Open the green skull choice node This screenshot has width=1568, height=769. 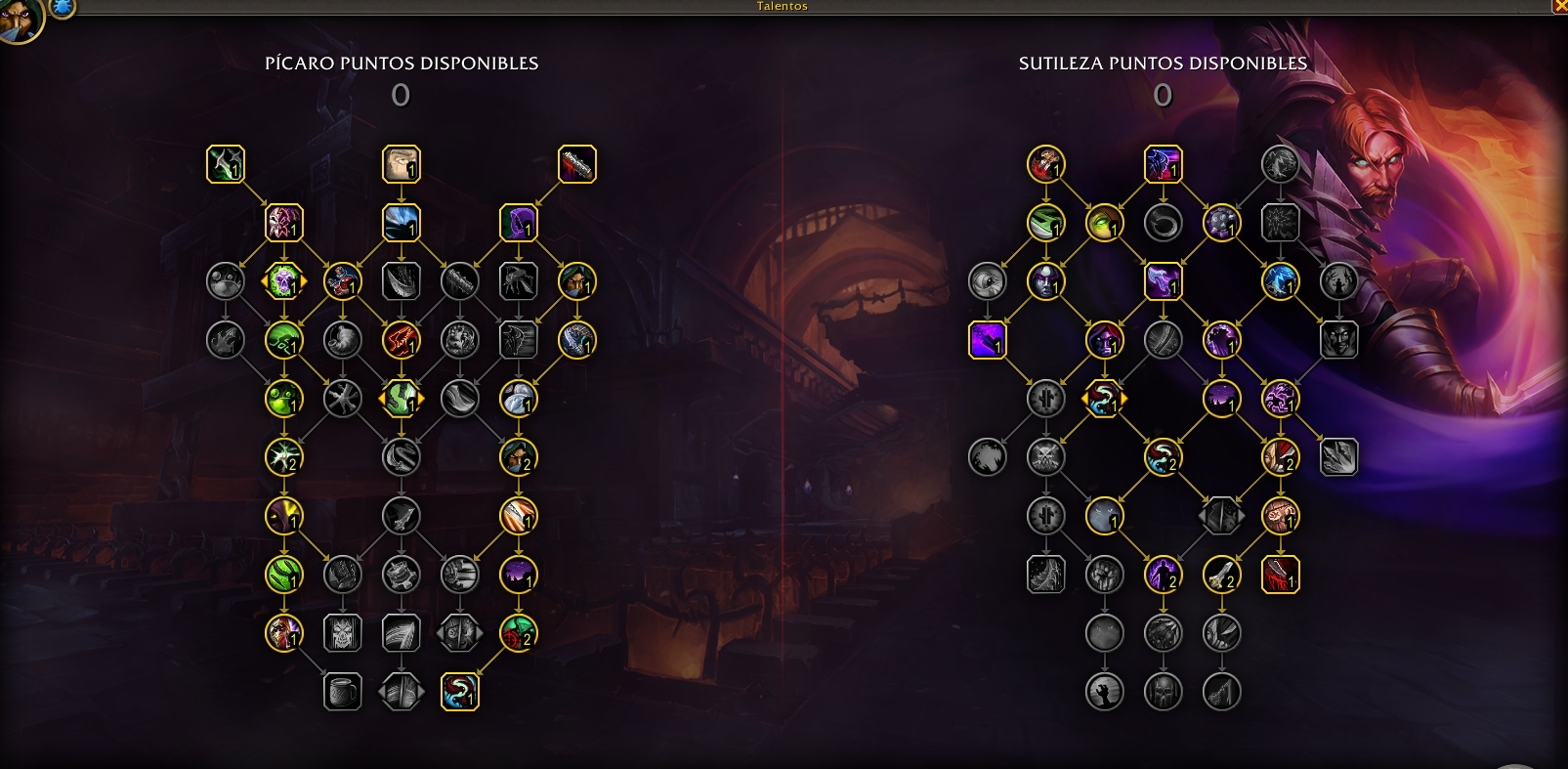[283, 281]
